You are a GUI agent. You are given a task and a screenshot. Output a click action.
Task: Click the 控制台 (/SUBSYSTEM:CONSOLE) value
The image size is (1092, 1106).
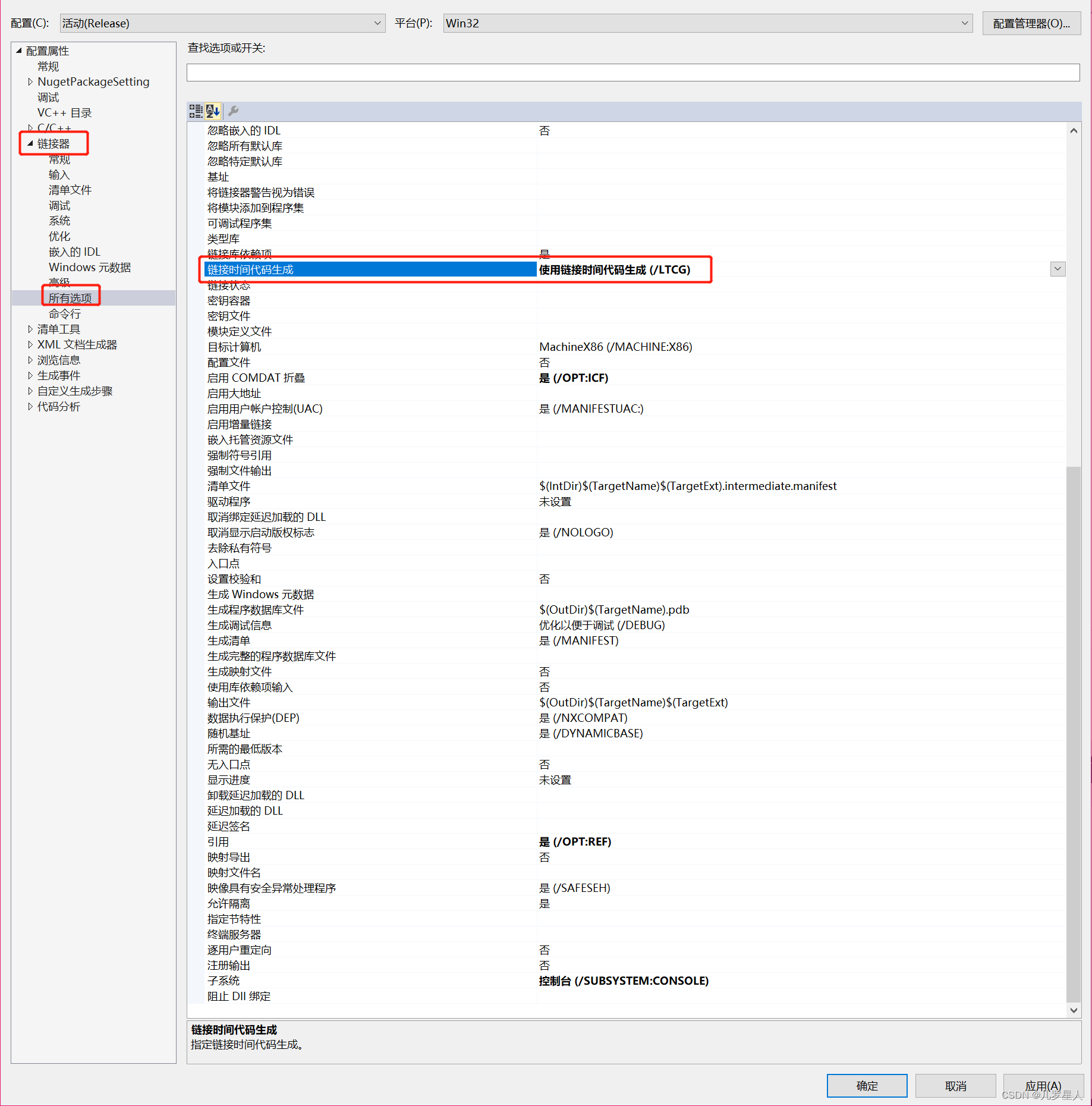click(x=624, y=981)
